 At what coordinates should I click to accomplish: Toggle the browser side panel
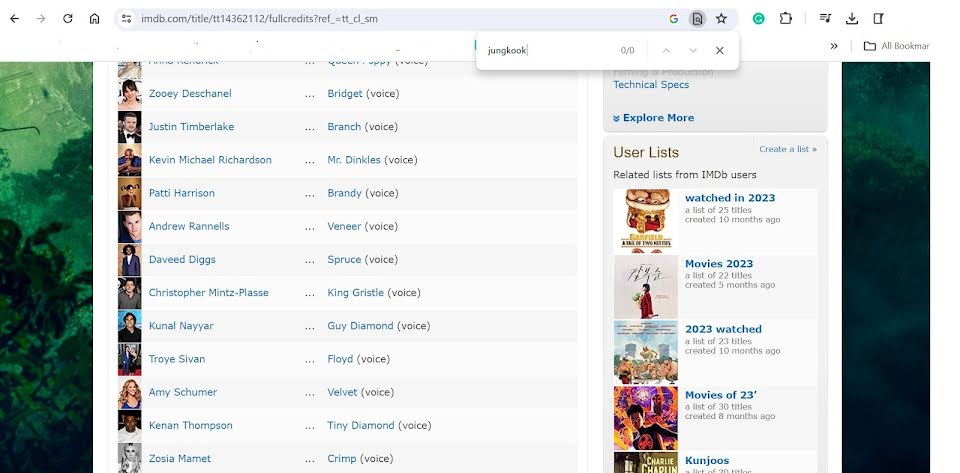(x=878, y=18)
